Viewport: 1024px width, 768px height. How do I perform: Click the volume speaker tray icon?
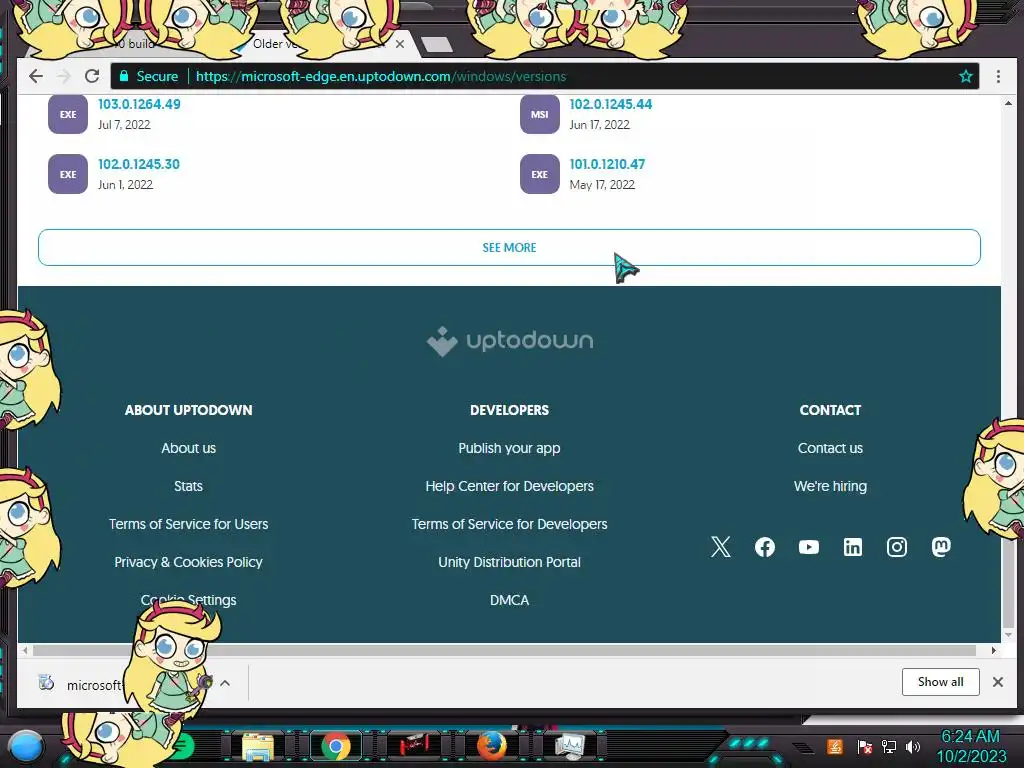(913, 746)
